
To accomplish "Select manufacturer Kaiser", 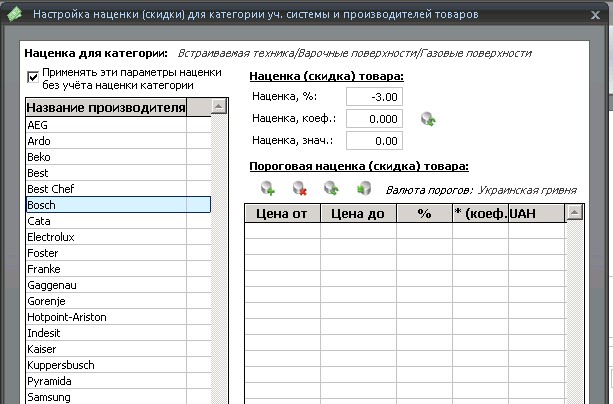I will (118, 349).
